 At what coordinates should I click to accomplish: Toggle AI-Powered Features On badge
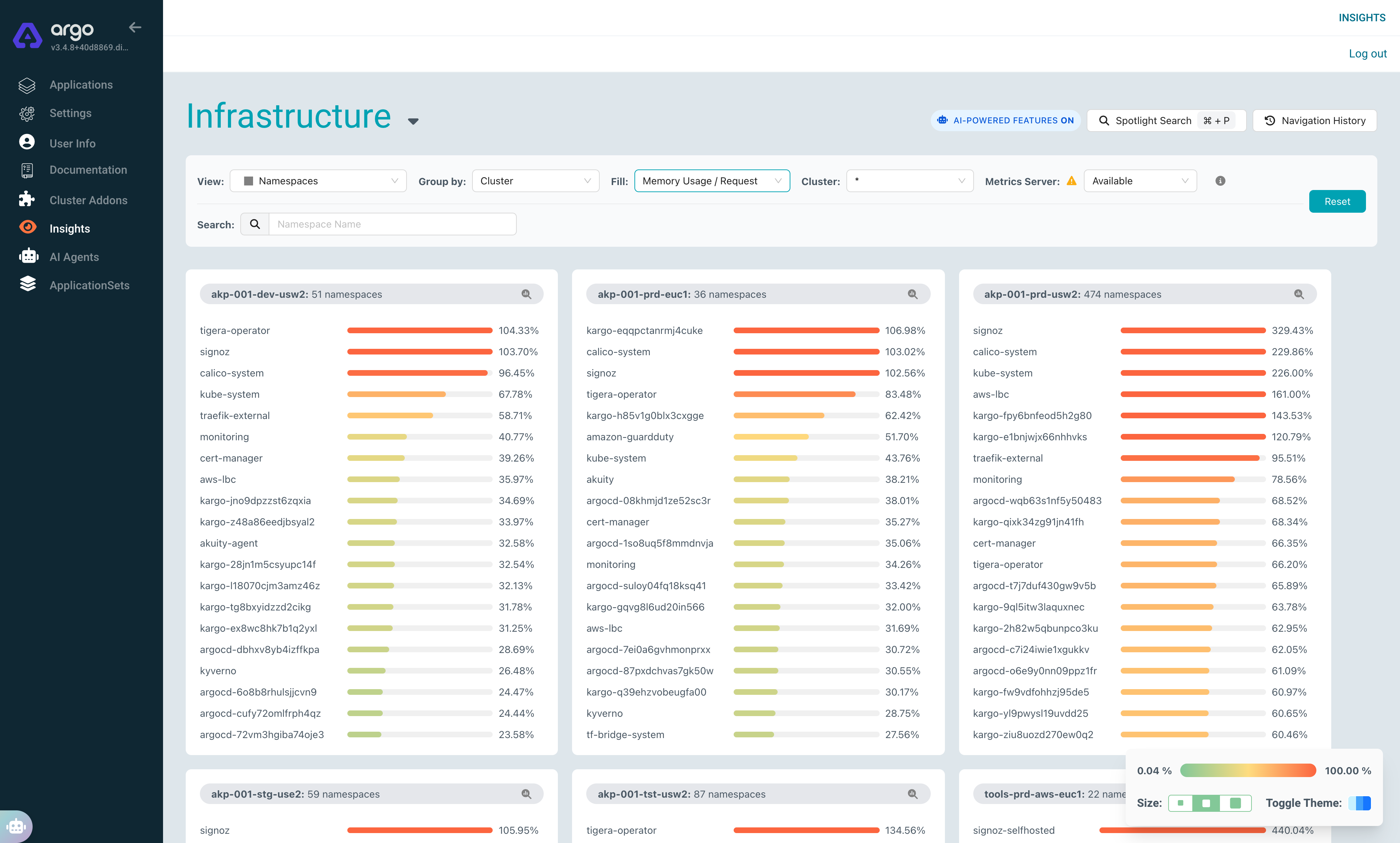pos(1005,121)
